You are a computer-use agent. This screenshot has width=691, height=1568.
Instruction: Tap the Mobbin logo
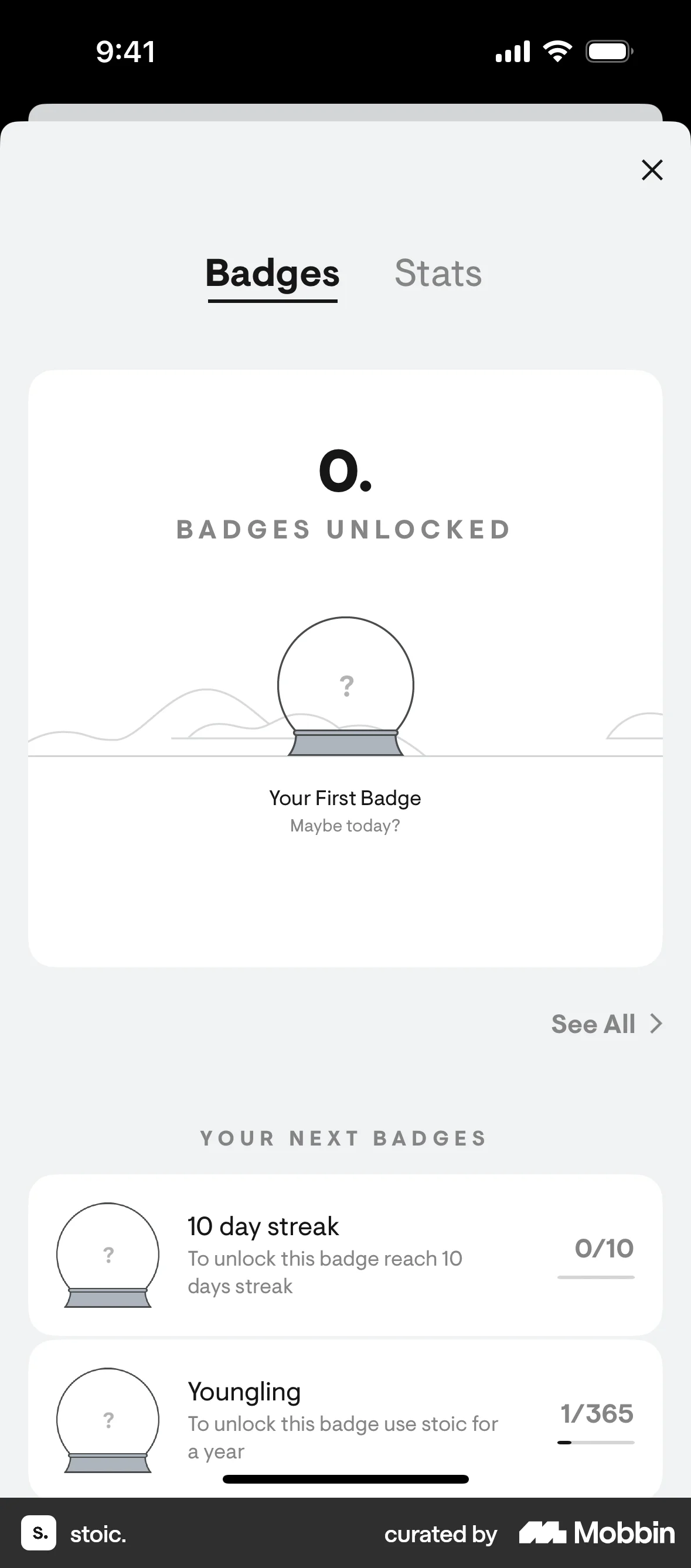coord(595,1533)
